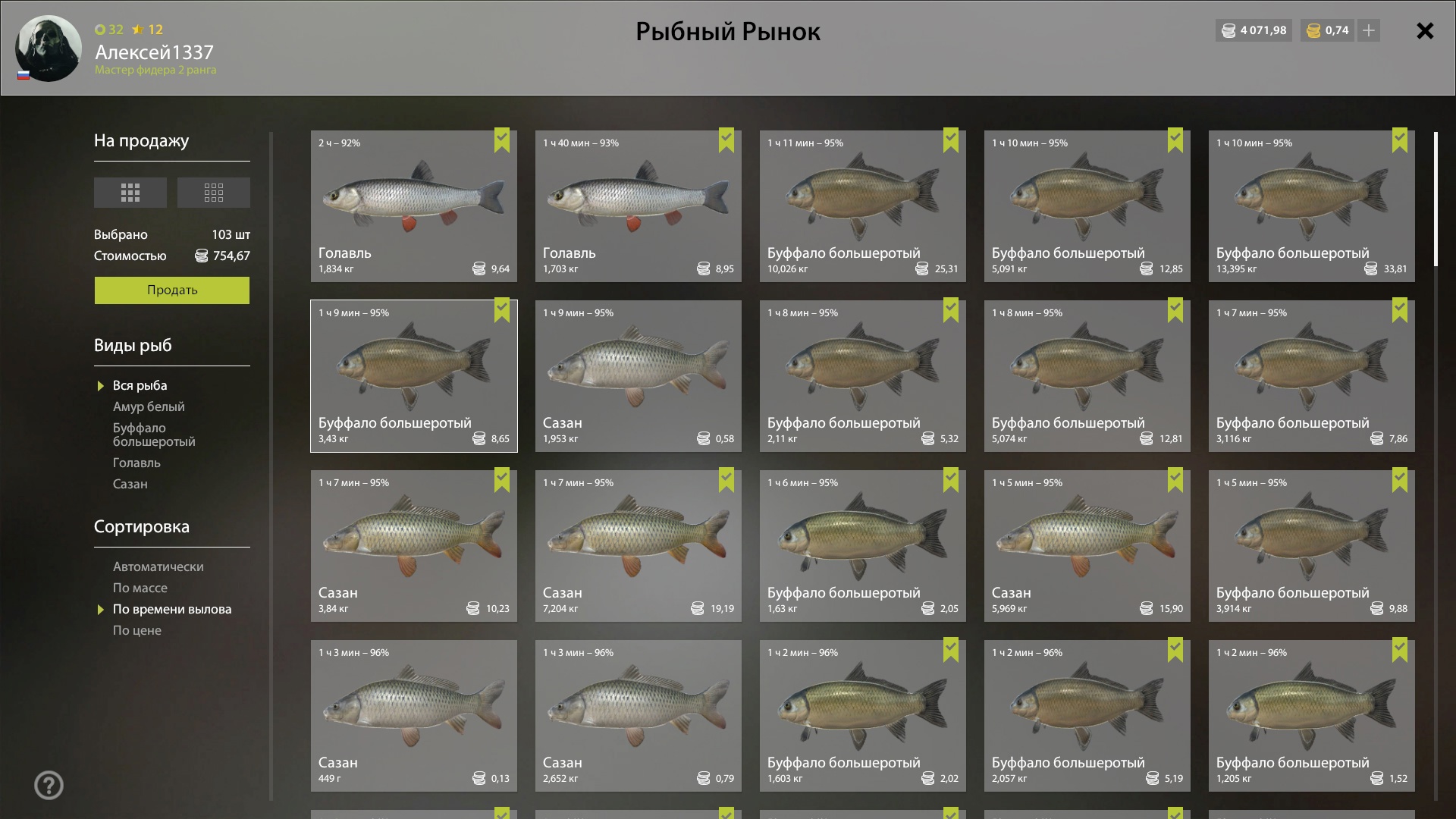This screenshot has width=1456, height=819.
Task: Filter fish types by Голавль
Action: pos(136,463)
